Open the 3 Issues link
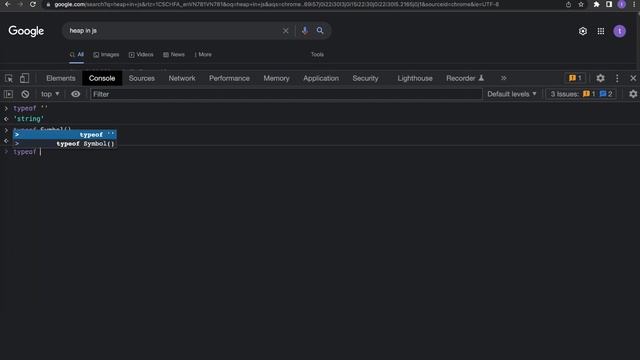 coord(581,94)
